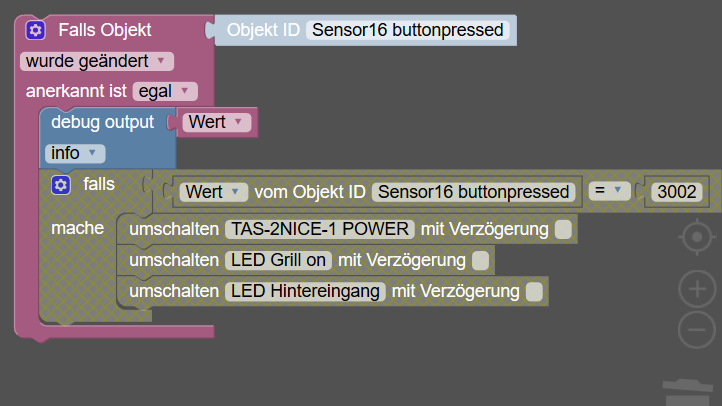Open the 'egal' acknowledged dropdown

point(165,91)
